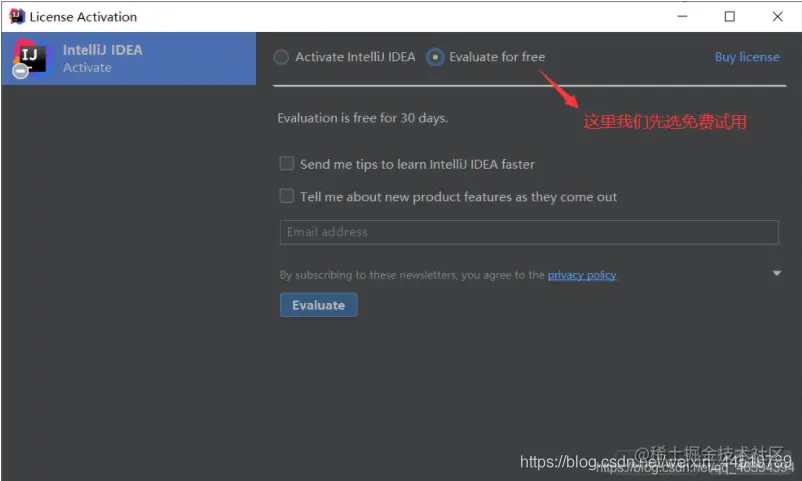Select the Activate IntelliJ IDEA radio button

(x=281, y=57)
